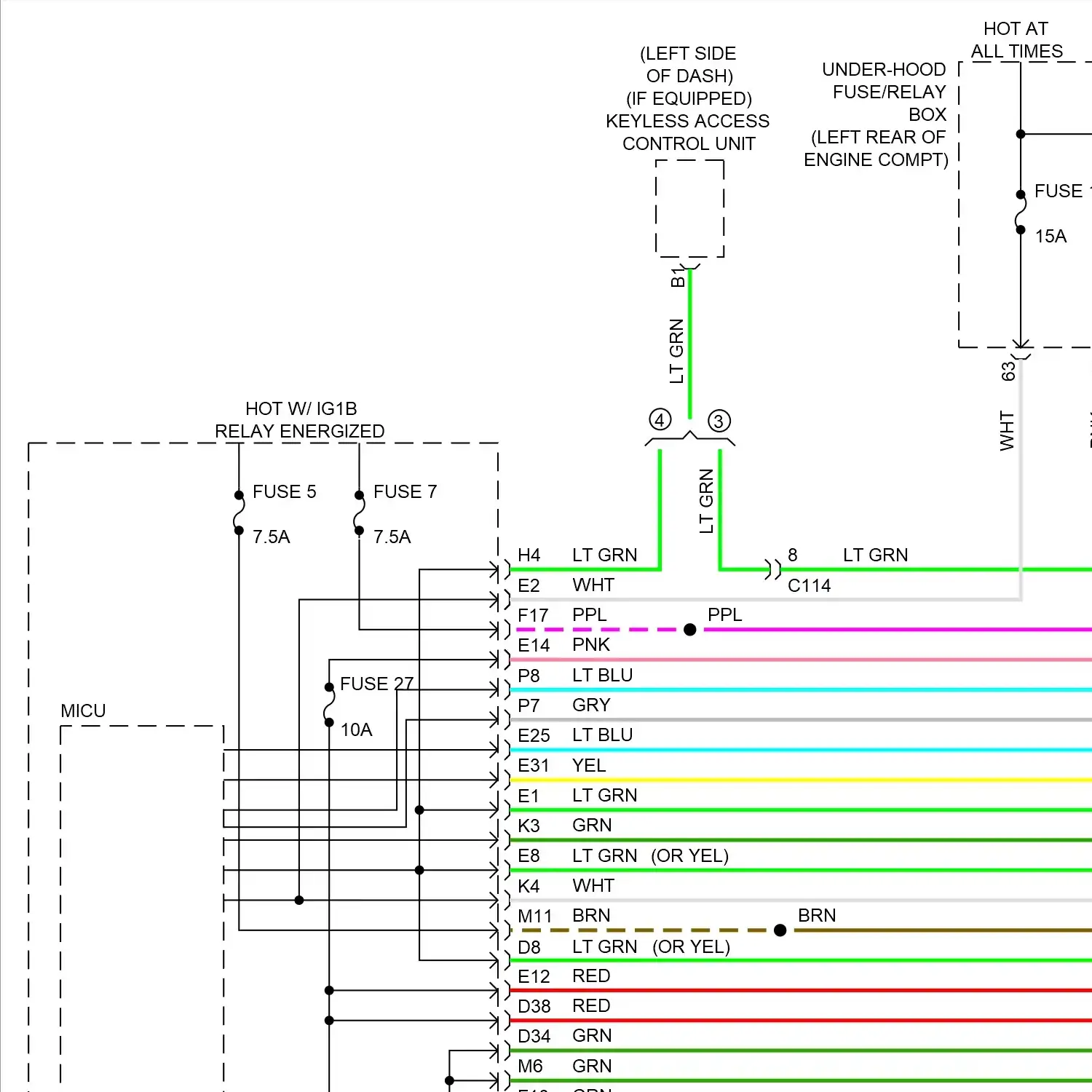Select "WHT" wire color on E2 row
Viewport: 1092px width, 1092px height.
click(x=593, y=585)
